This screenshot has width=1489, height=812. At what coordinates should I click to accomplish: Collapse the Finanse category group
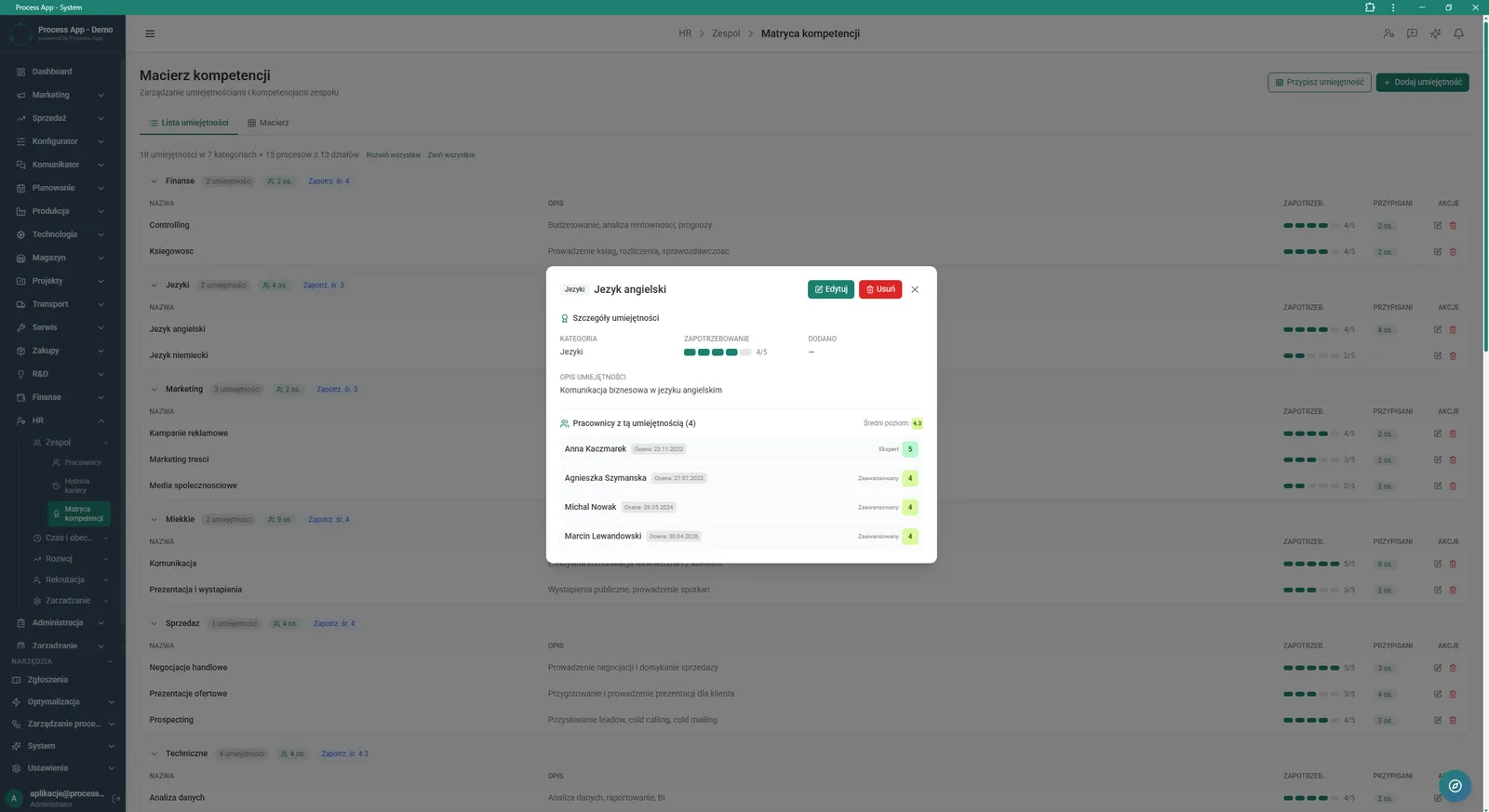(x=154, y=181)
